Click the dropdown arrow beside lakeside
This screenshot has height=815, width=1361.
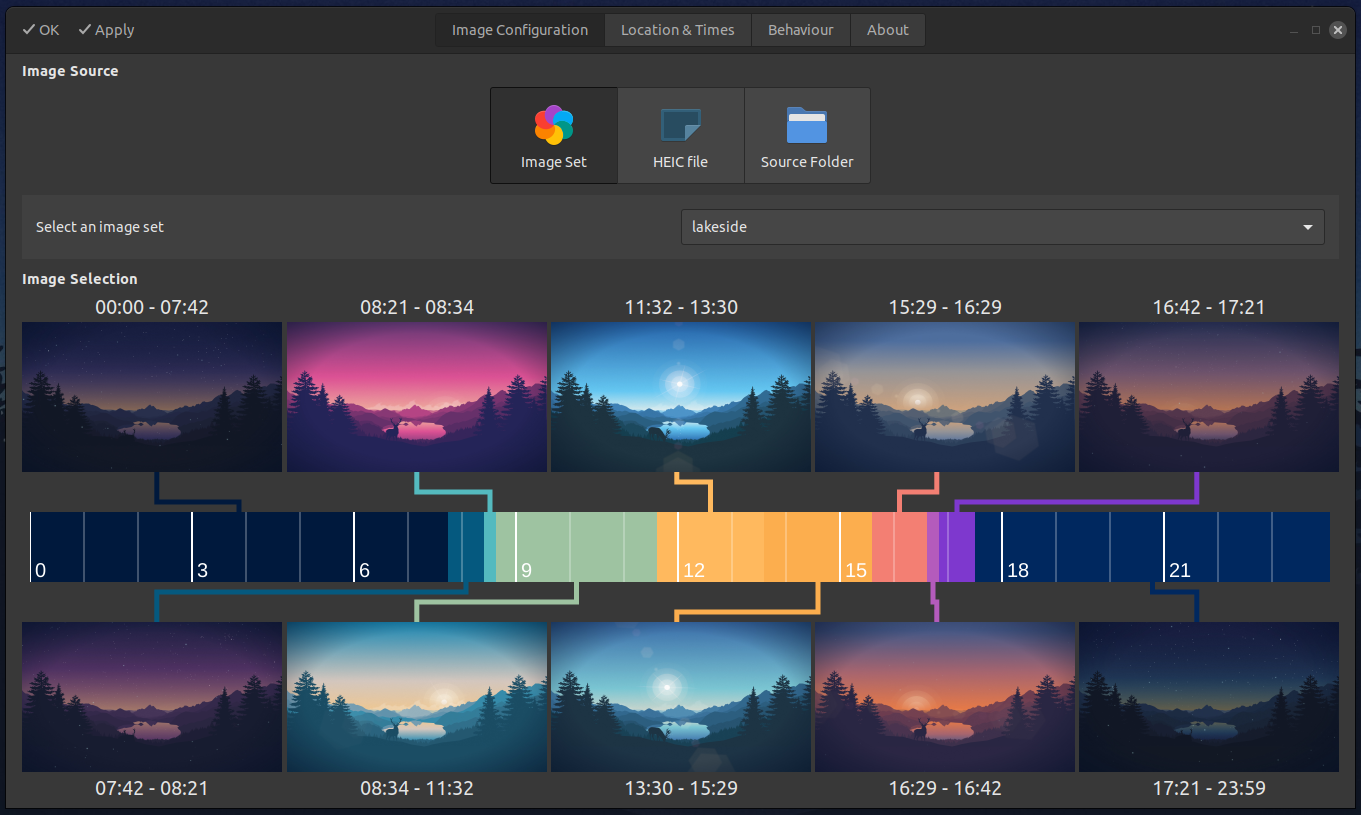point(1307,227)
